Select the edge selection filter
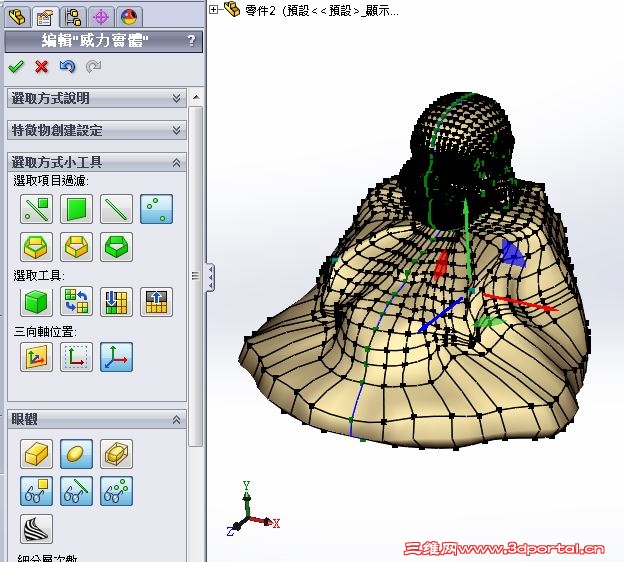Viewport: 624px width, 562px height. coord(116,209)
